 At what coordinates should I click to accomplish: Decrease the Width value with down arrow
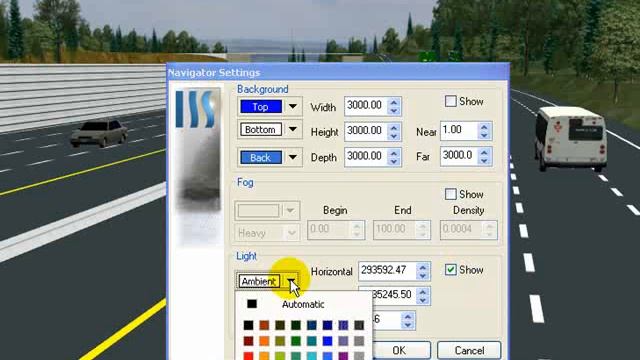coord(394,111)
